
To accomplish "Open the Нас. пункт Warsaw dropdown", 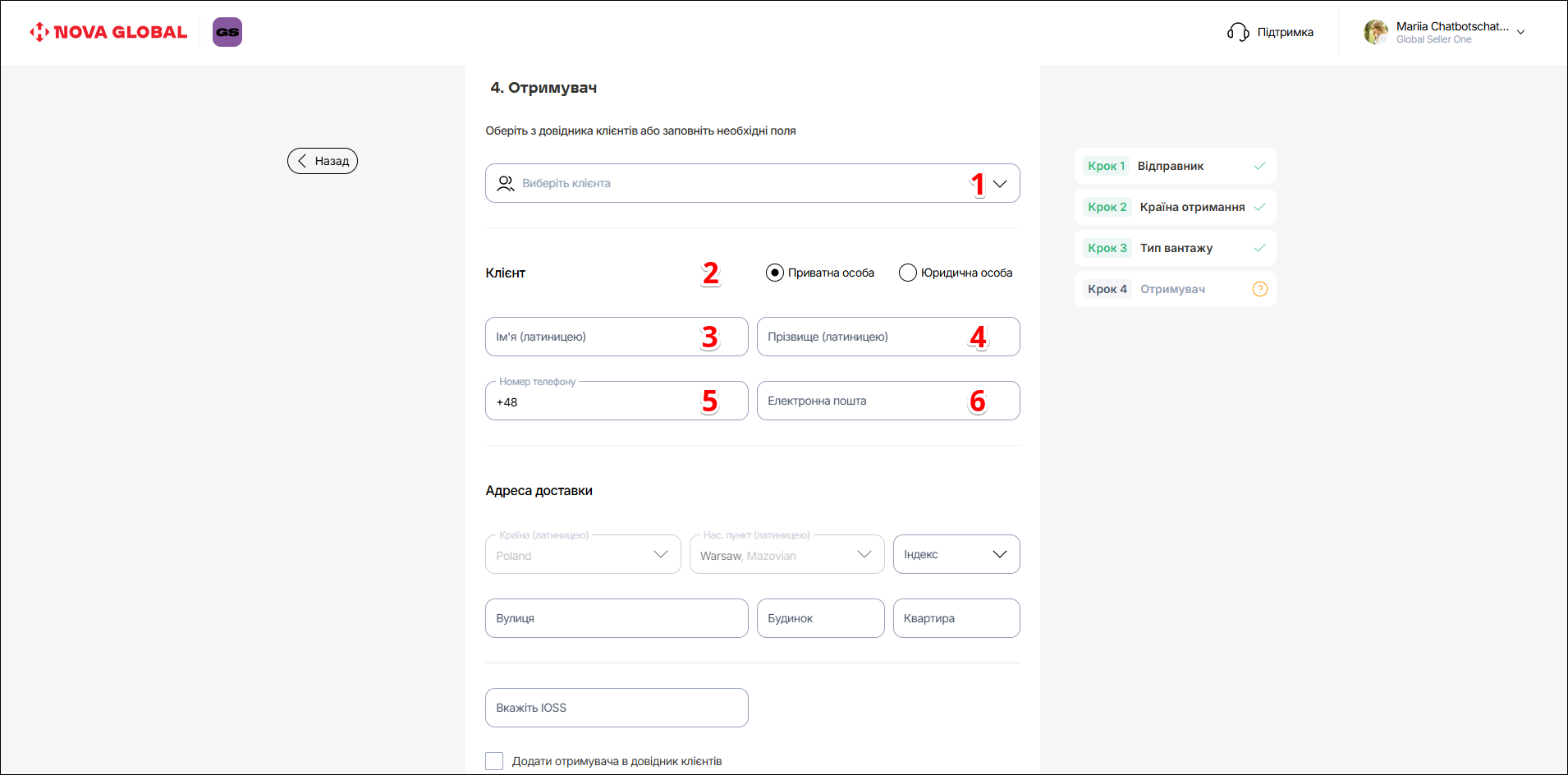I will click(786, 555).
